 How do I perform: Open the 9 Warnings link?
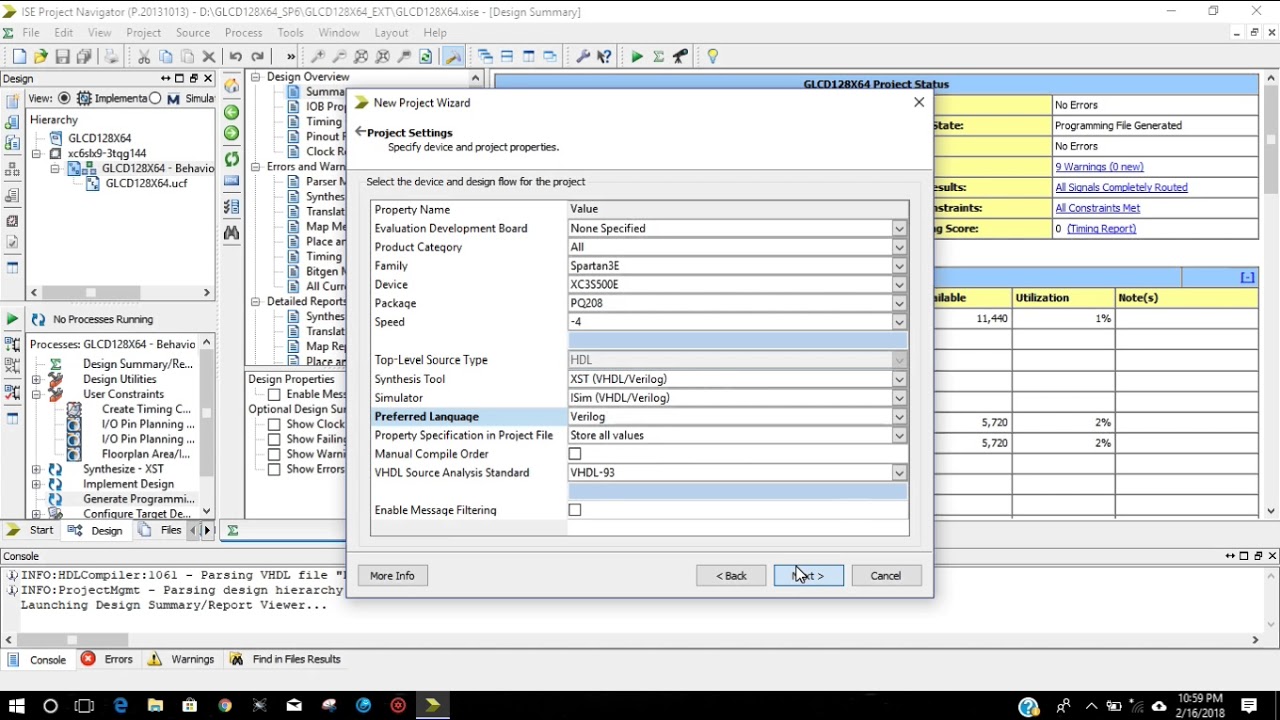click(1099, 167)
